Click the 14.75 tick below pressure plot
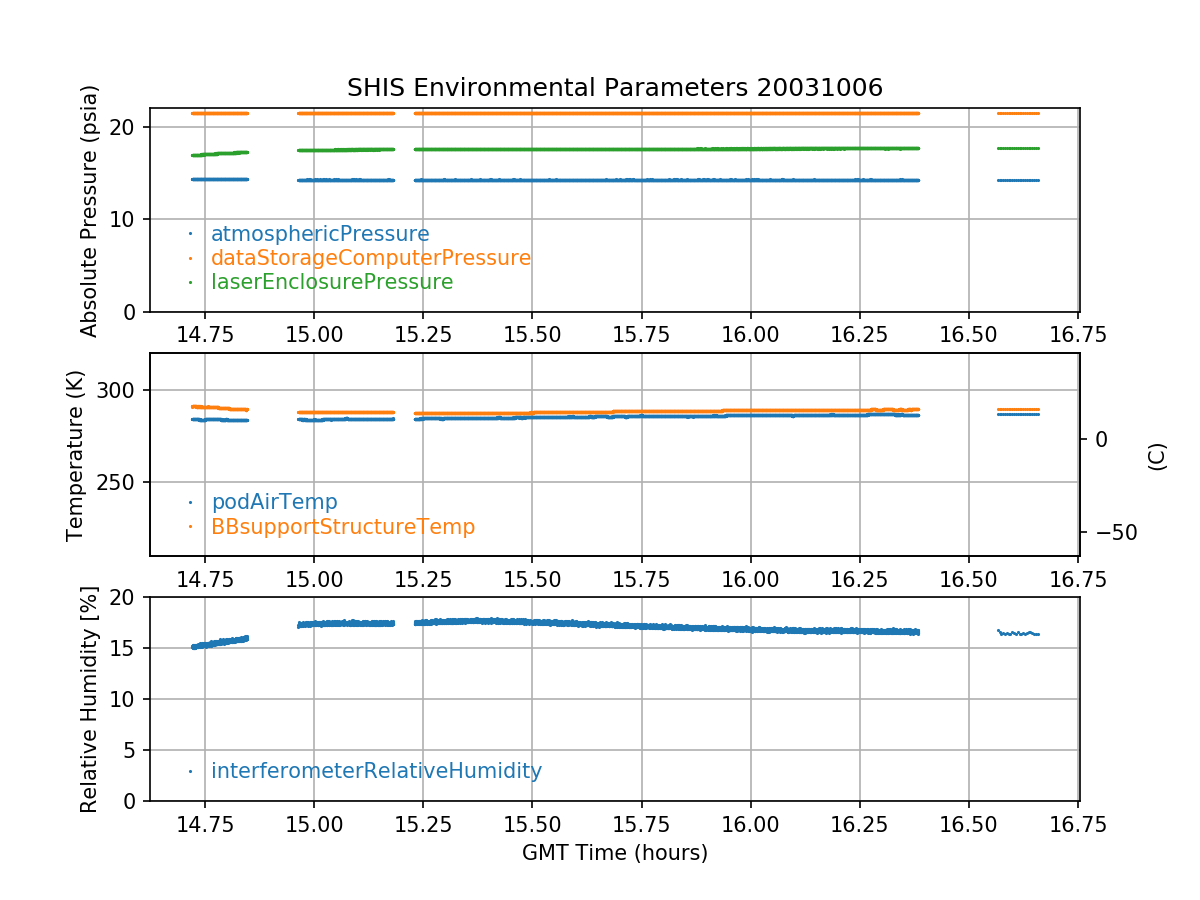The height and width of the screenshot is (900, 1200). (x=204, y=333)
